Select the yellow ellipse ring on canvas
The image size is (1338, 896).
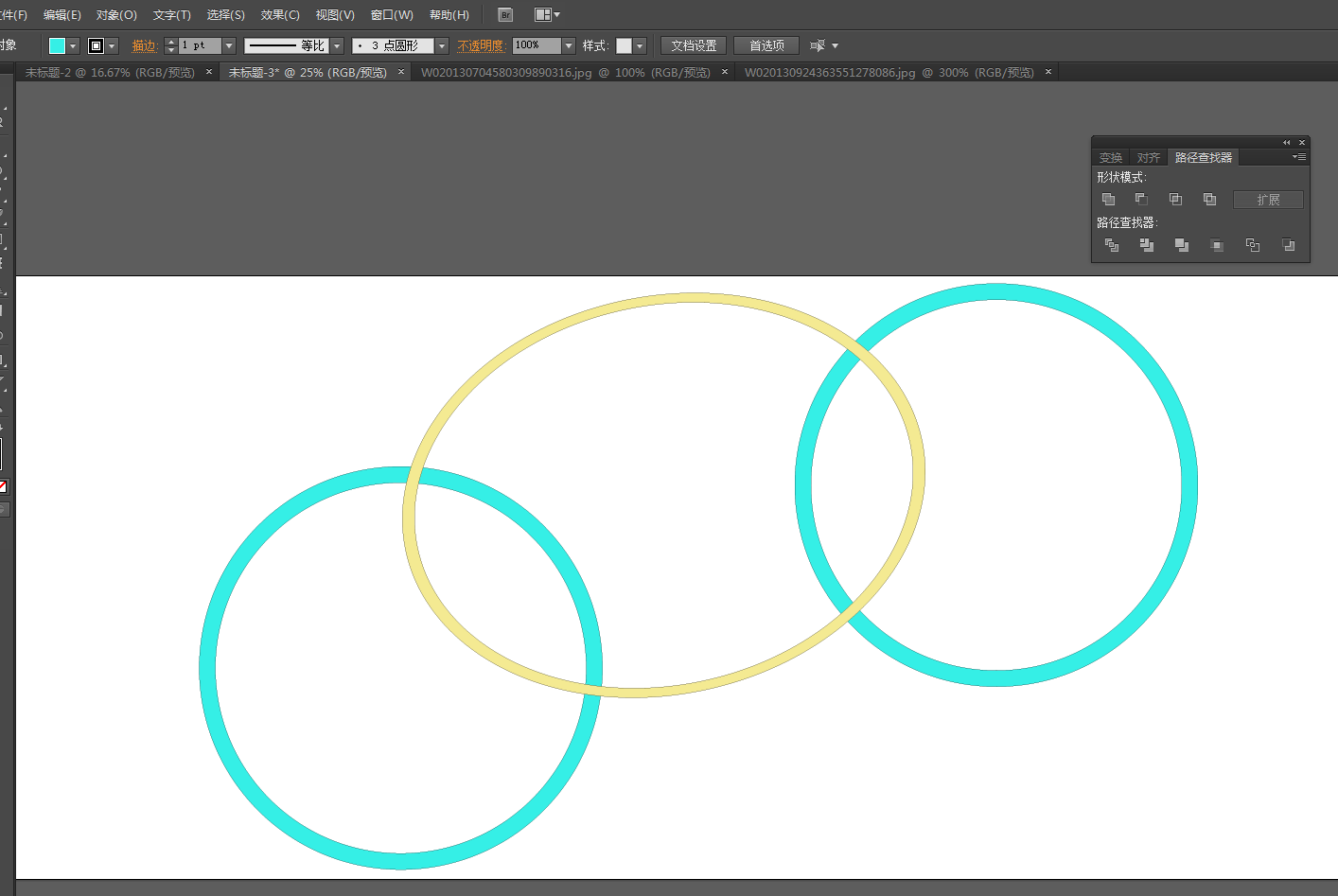tap(693, 299)
